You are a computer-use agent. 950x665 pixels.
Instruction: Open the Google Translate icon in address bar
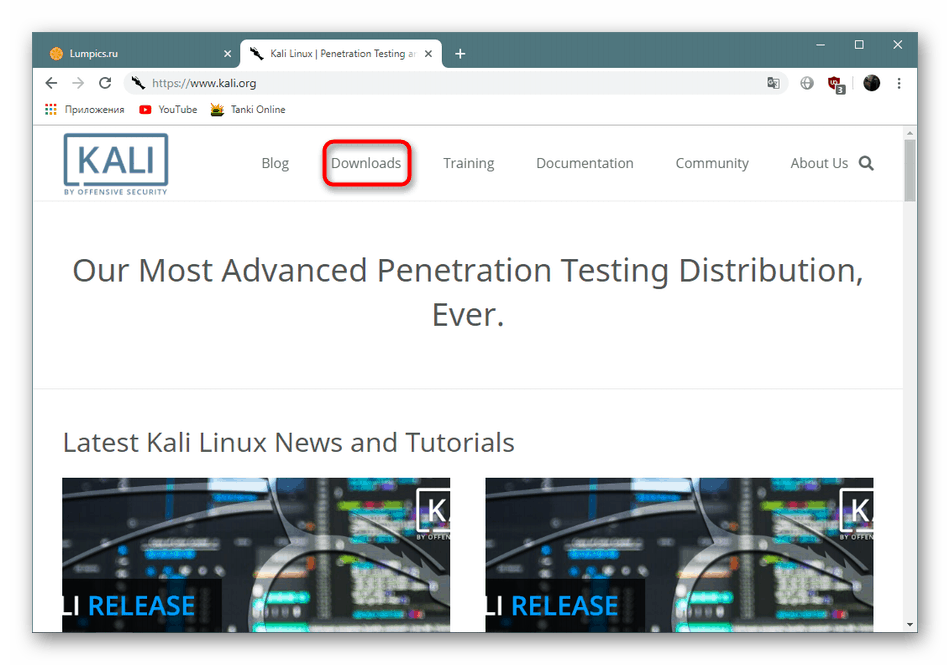(773, 83)
